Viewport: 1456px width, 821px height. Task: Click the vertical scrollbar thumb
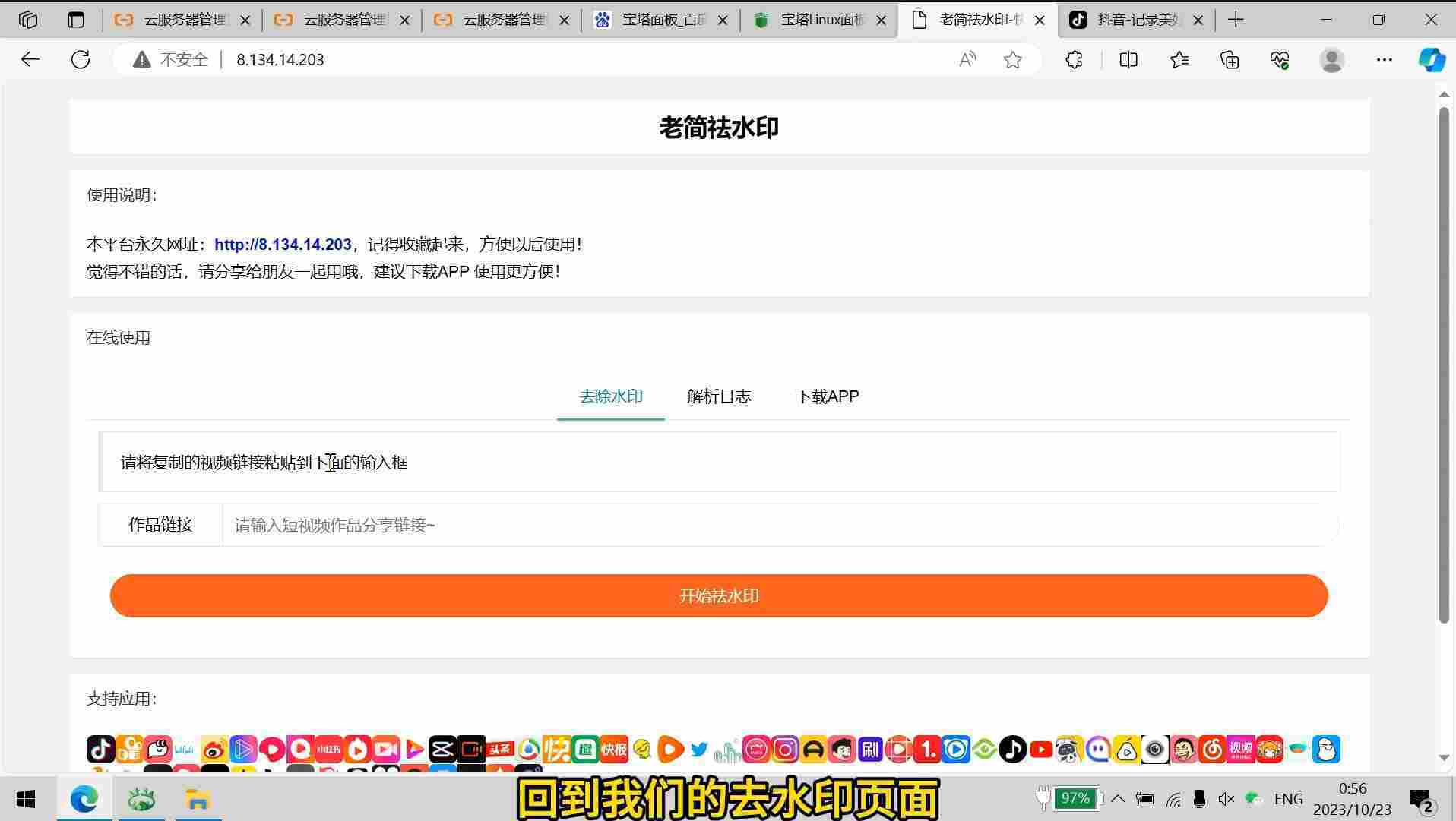1444,365
